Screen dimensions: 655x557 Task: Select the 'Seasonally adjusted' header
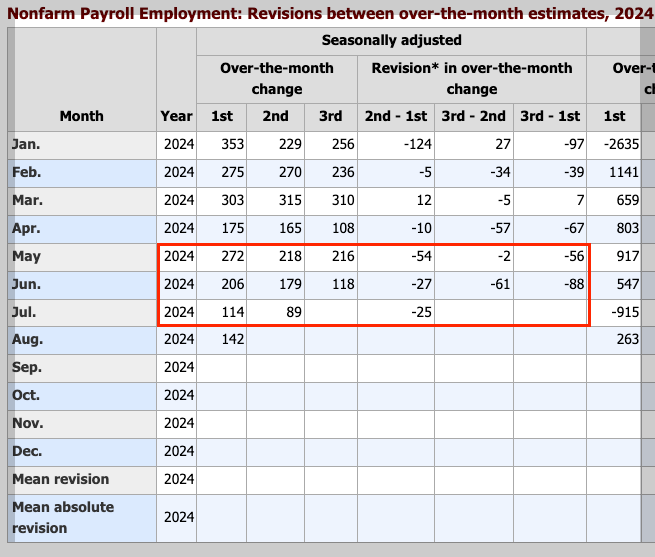point(391,40)
